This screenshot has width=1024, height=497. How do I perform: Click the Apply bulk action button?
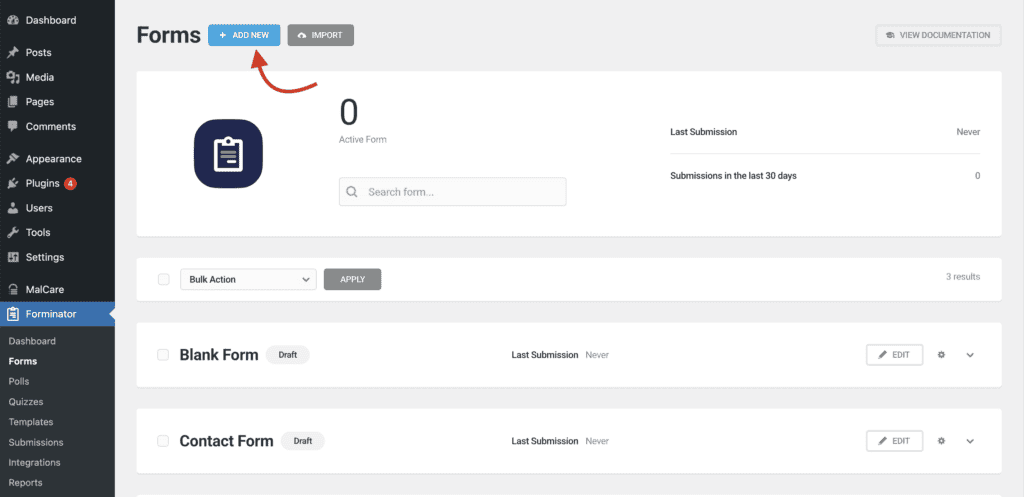pyautogui.click(x=353, y=280)
